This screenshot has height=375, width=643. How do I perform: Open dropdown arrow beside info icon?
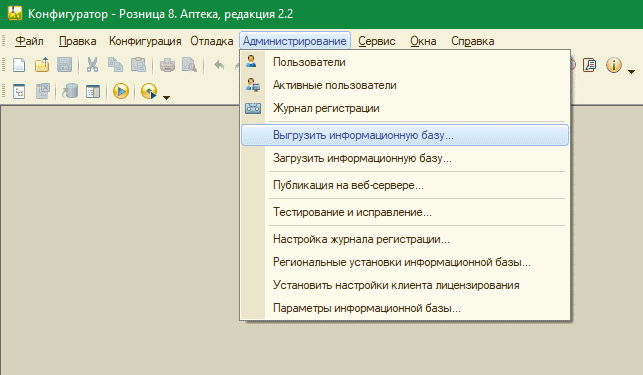coord(632,72)
